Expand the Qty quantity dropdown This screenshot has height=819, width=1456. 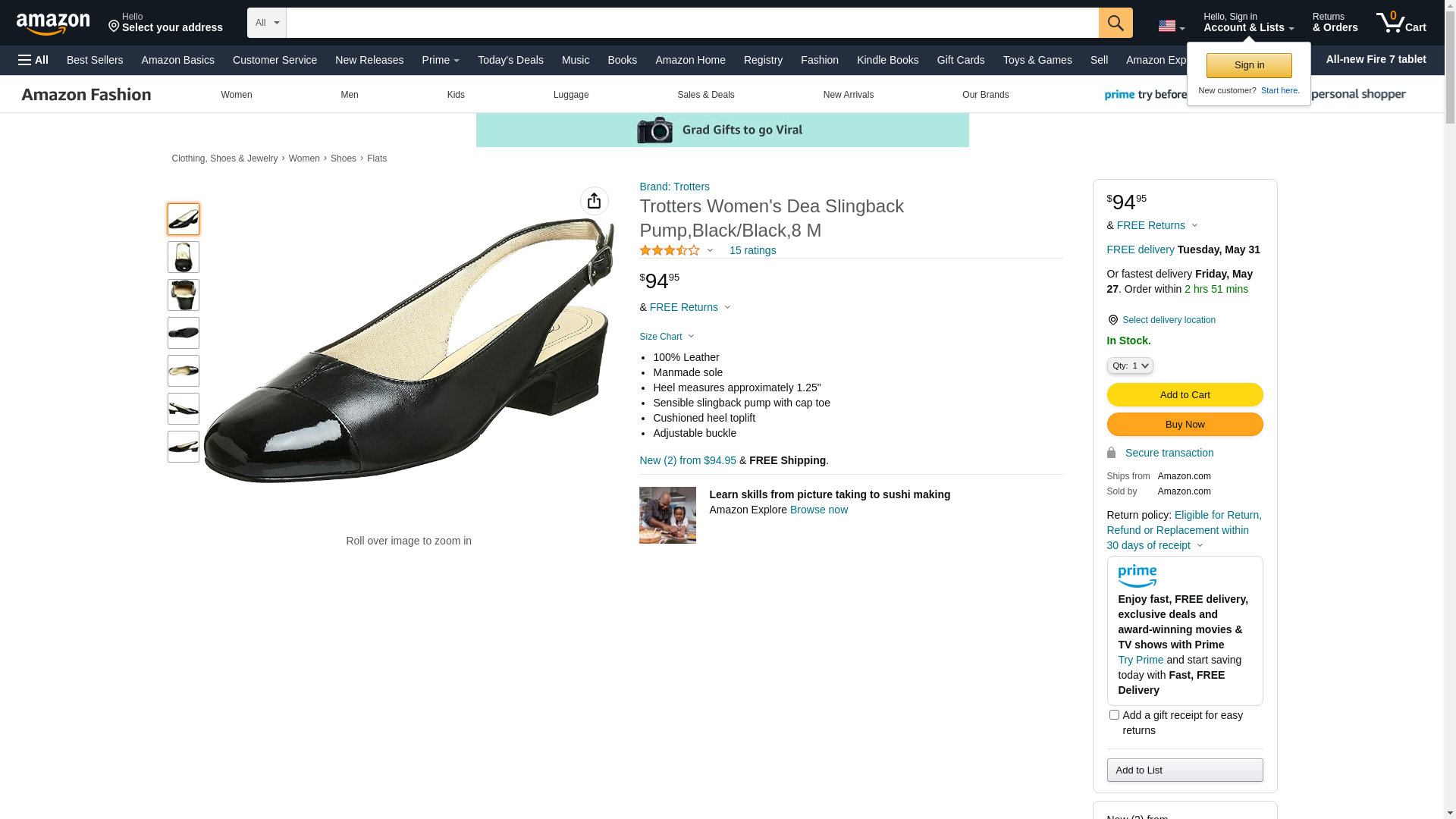[x=1129, y=366]
